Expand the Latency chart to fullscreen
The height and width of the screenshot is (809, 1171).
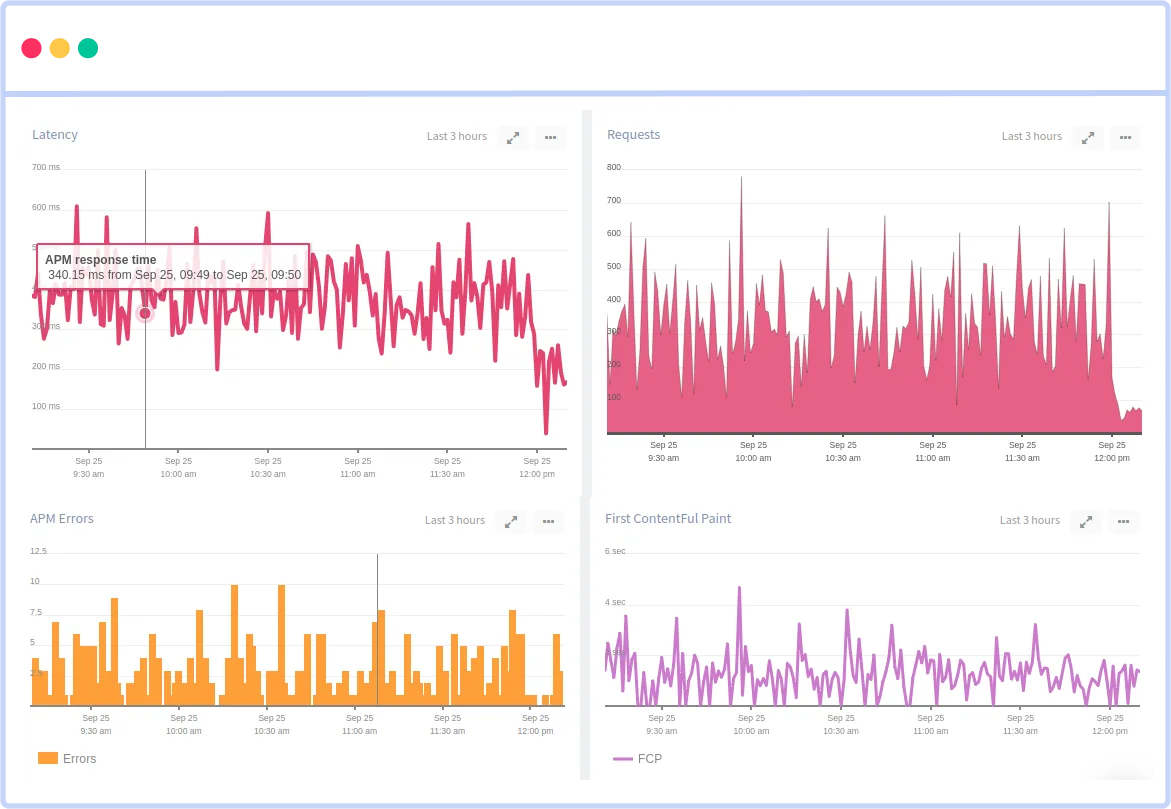[513, 137]
